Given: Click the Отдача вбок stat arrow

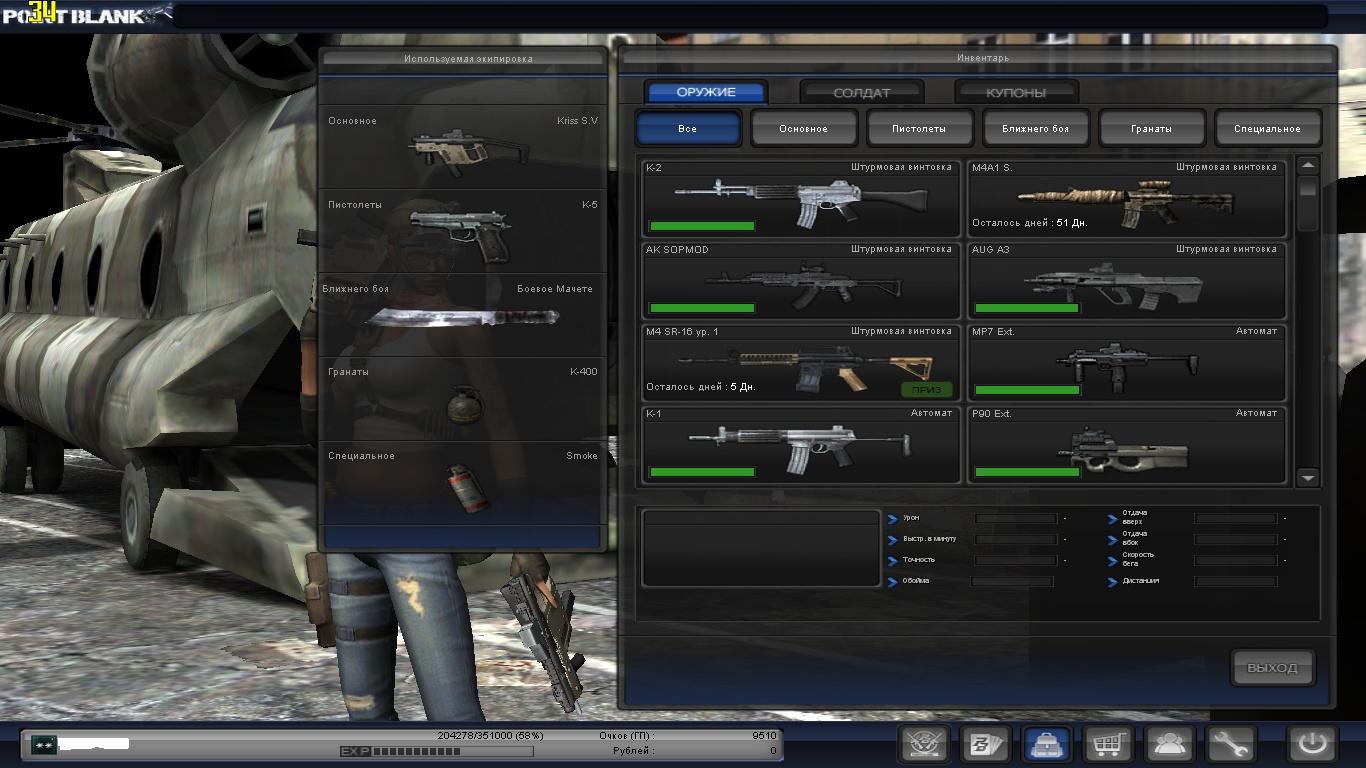Looking at the screenshot, I should pos(1113,539).
